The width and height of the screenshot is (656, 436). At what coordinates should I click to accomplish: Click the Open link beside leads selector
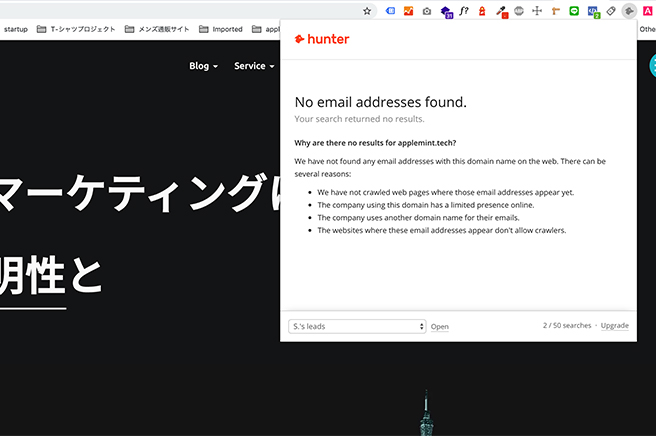point(440,326)
